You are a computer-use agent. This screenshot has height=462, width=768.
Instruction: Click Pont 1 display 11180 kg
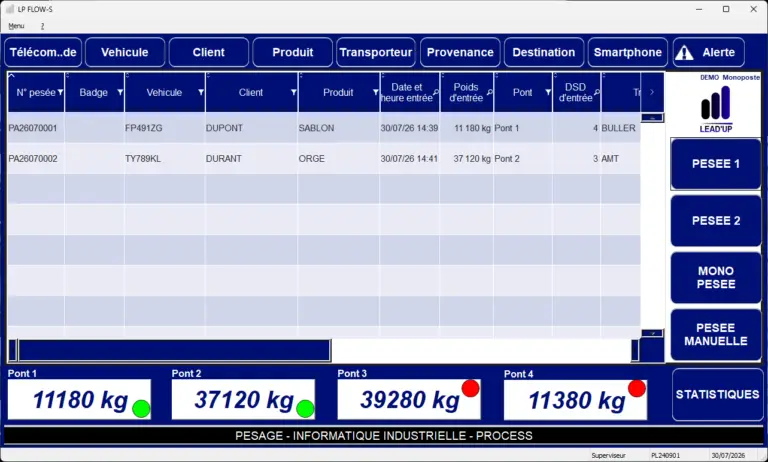(79, 400)
